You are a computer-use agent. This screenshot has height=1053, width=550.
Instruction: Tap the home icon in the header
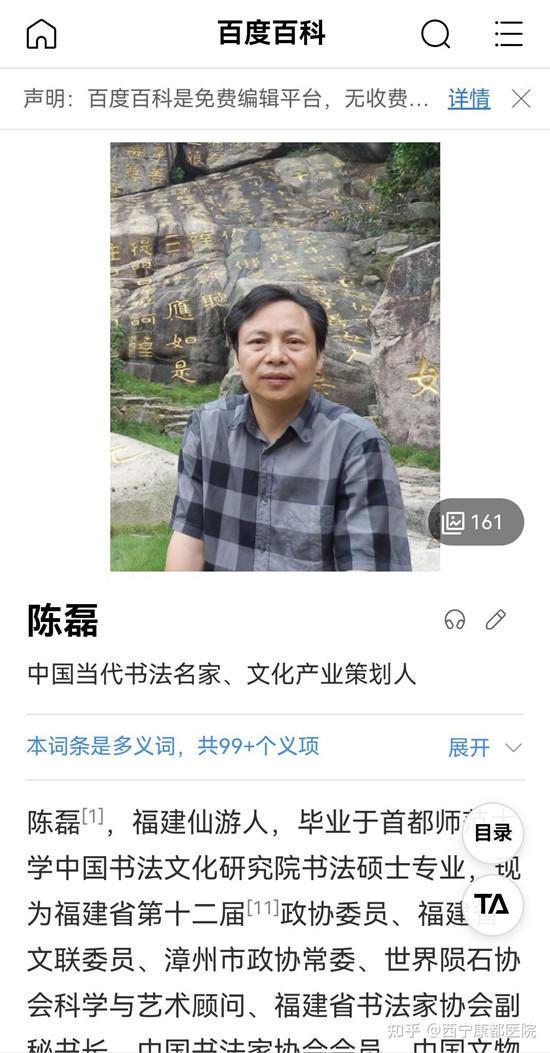point(42,34)
